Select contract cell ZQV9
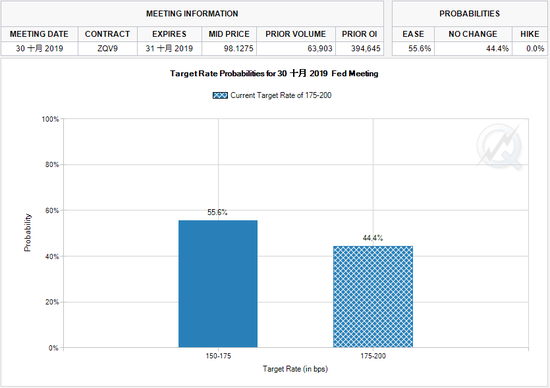 (x=107, y=48)
